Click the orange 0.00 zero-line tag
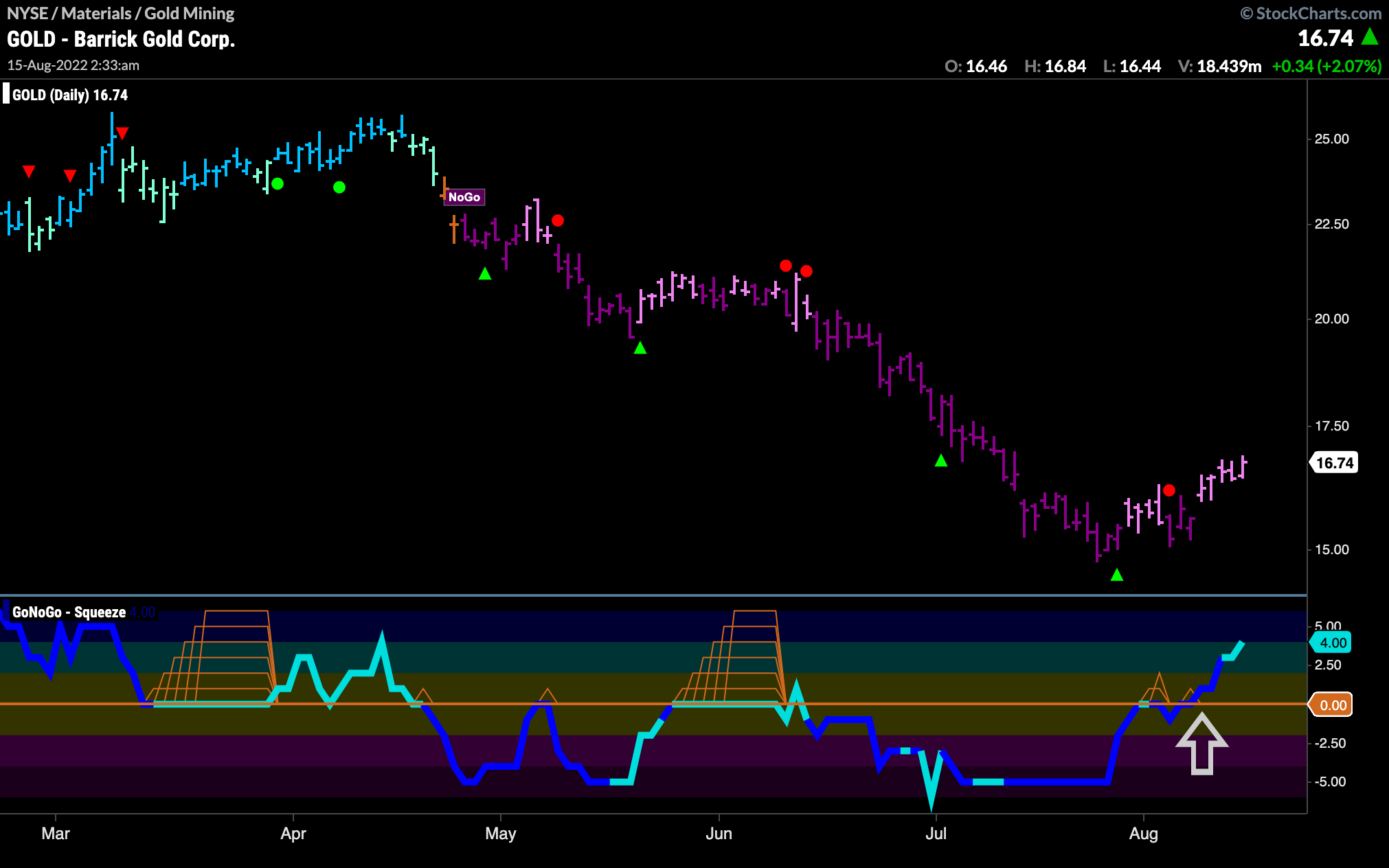 click(1332, 705)
